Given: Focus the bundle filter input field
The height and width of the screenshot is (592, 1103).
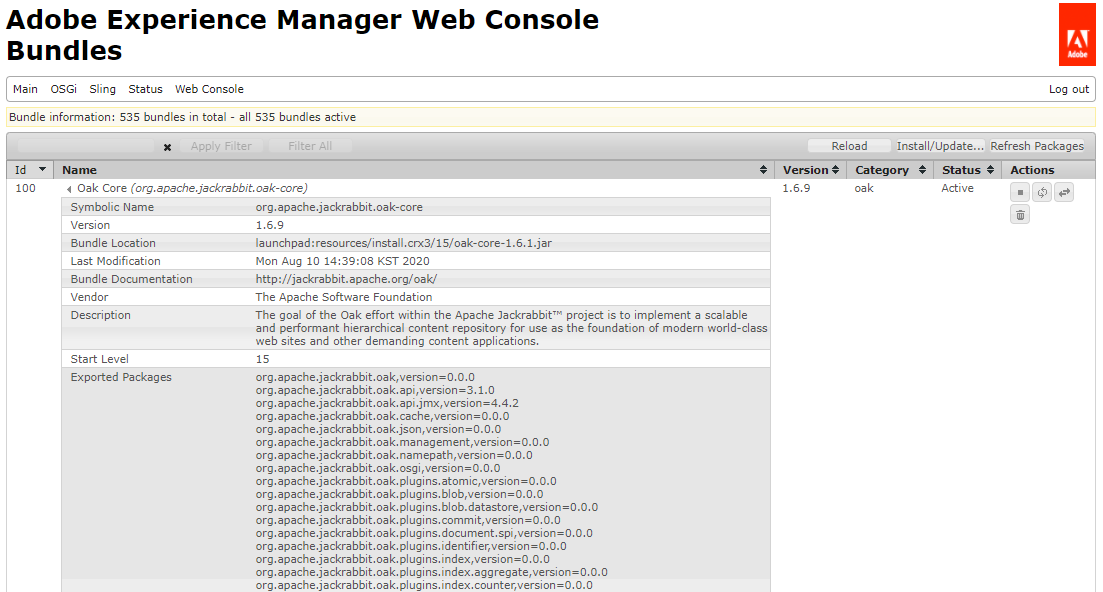Looking at the screenshot, I should [86, 146].
